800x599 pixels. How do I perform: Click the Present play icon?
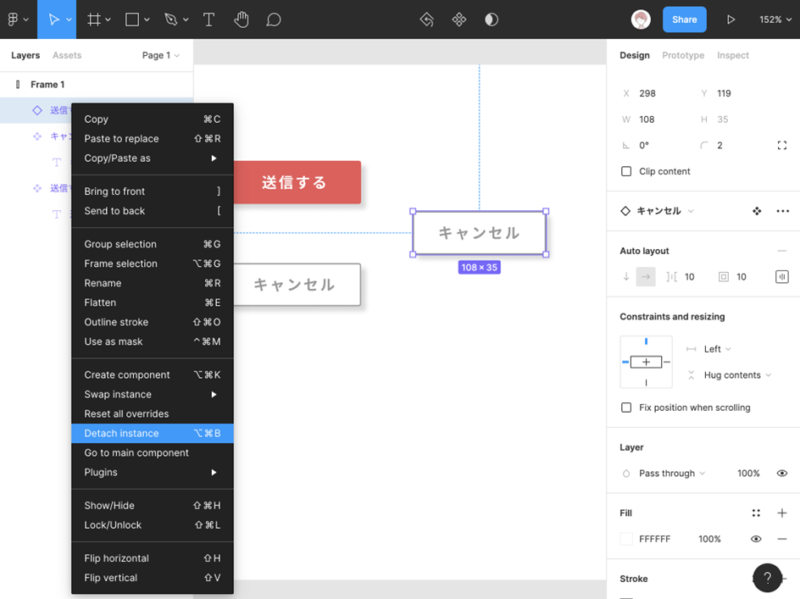click(x=731, y=19)
